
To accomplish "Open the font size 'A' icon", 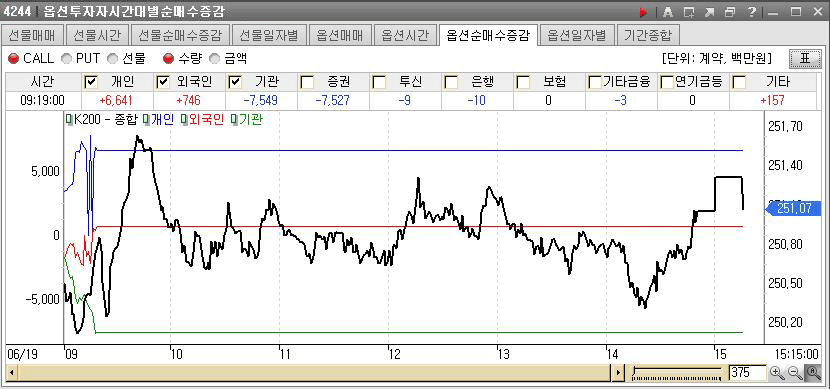I will point(667,12).
